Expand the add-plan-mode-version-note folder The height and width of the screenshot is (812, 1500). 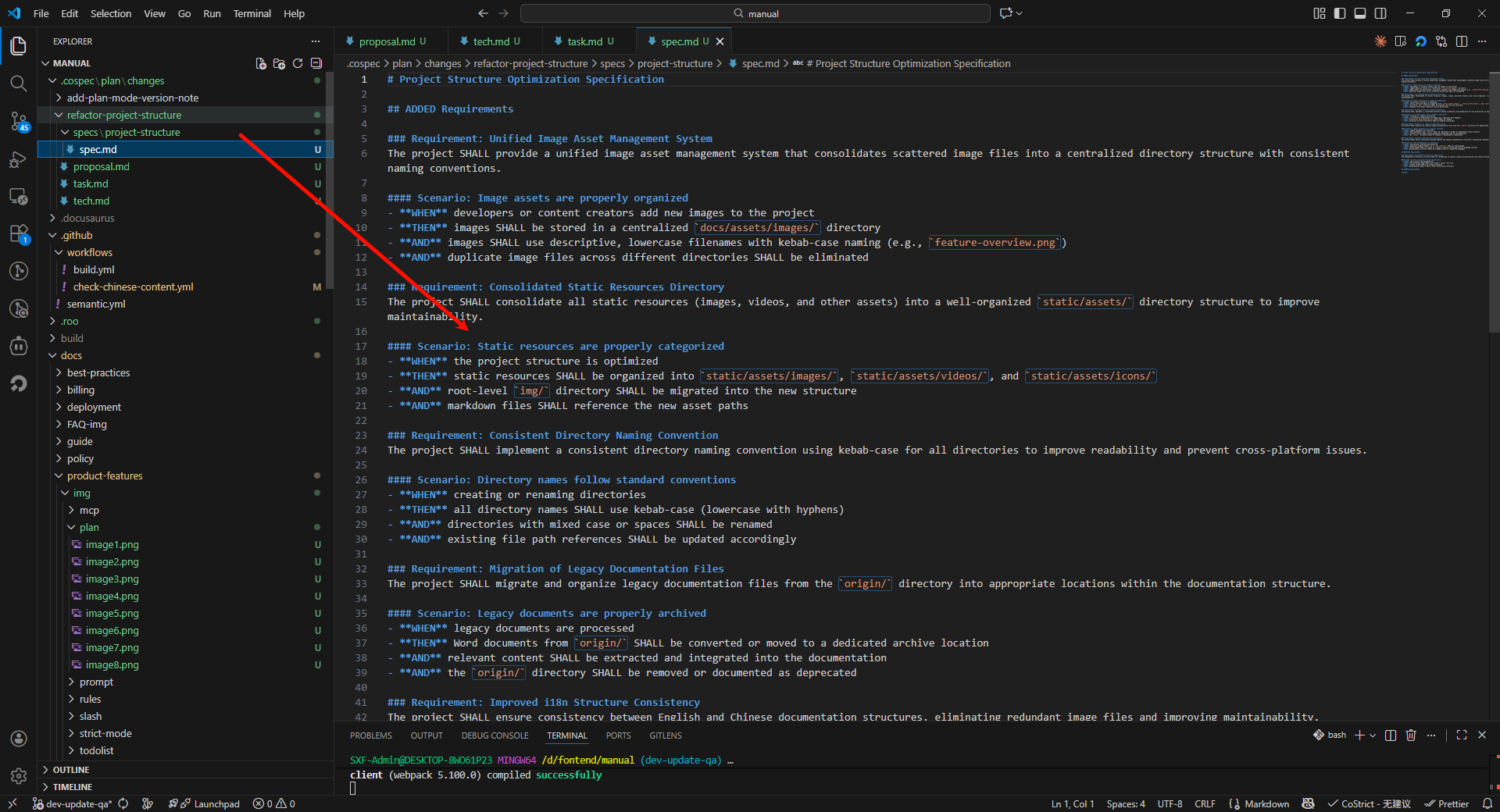[132, 98]
